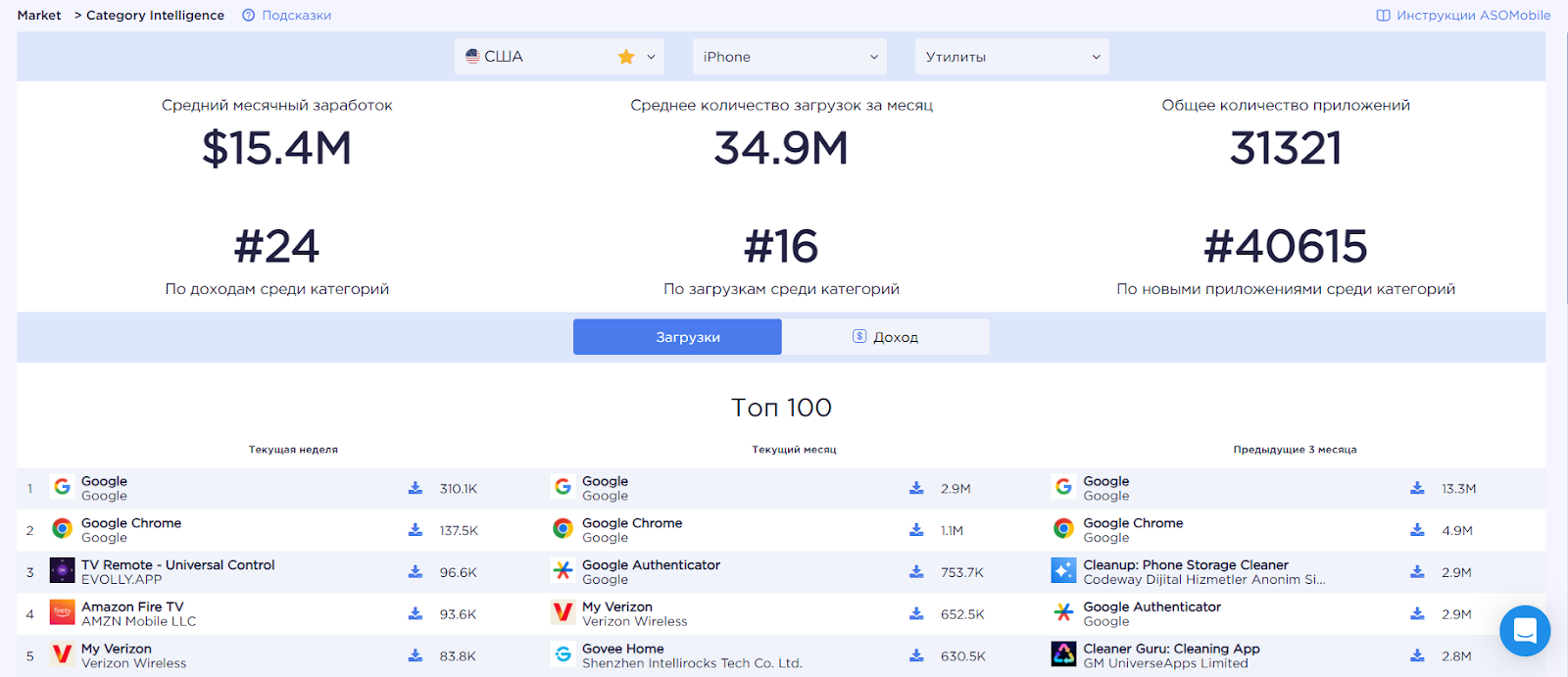Viewport: 1568px width, 677px height.
Task: Click download icon beside 310.1K
Action: 416,488
